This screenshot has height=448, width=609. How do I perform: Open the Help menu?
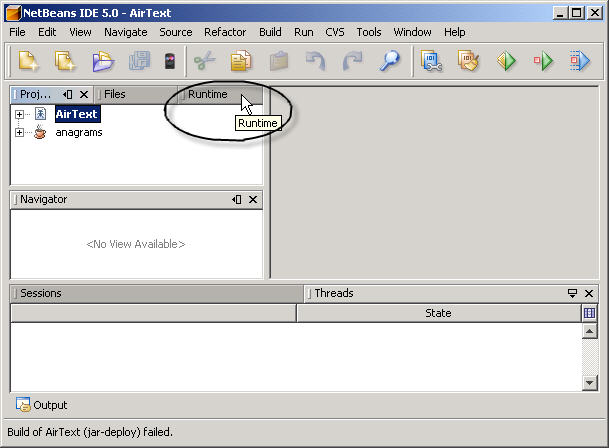tap(454, 32)
